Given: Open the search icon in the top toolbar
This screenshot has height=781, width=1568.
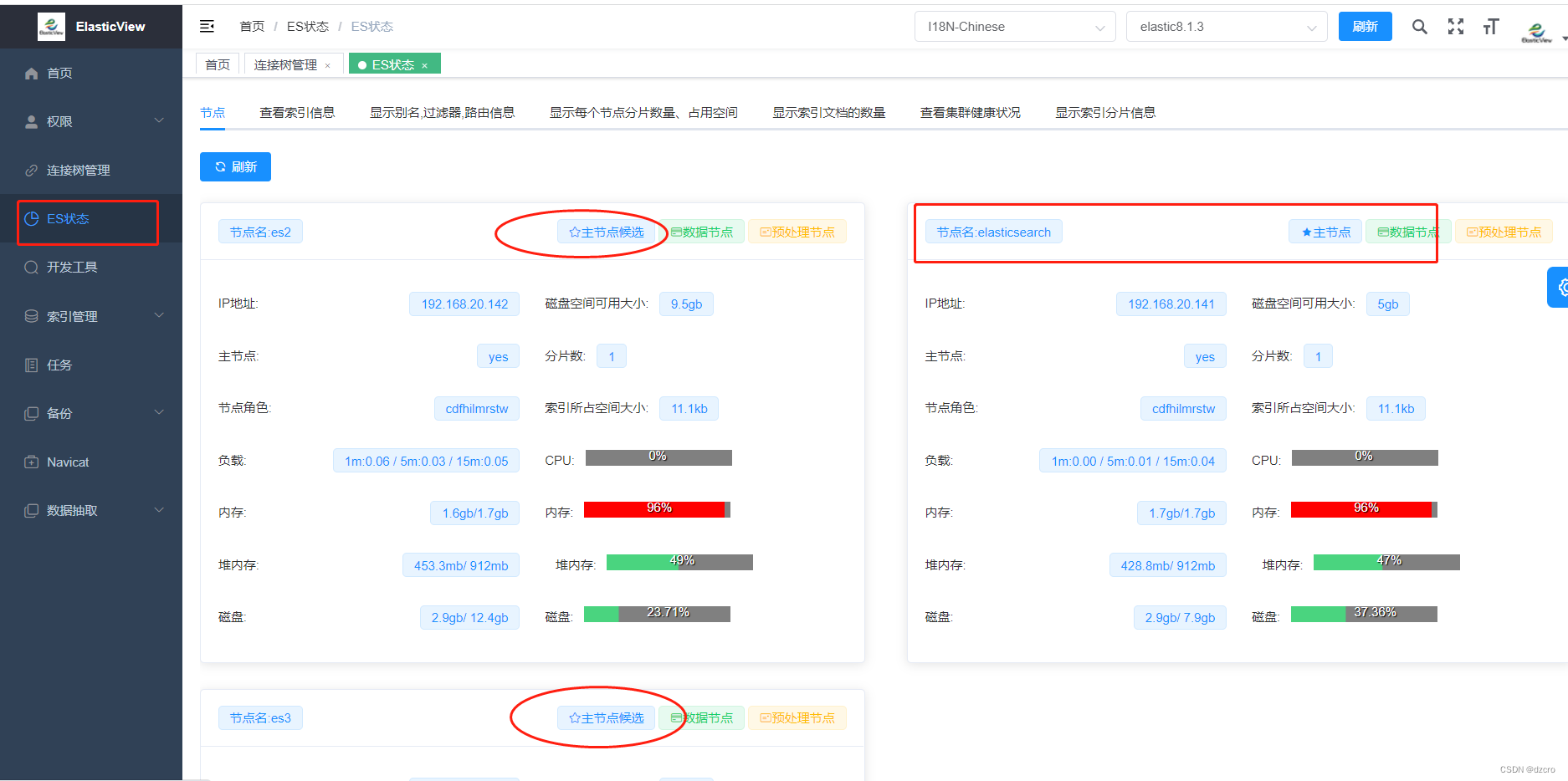Looking at the screenshot, I should tap(1420, 26).
